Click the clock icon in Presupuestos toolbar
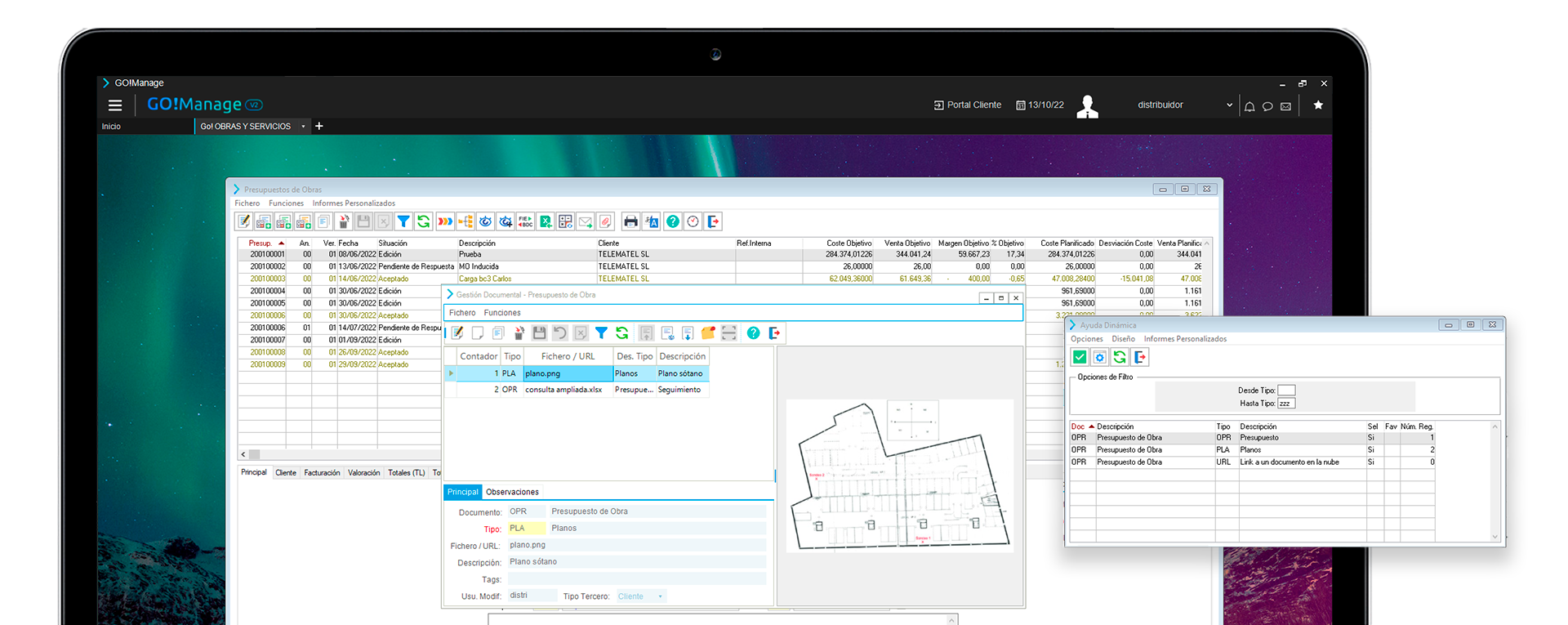 coord(693,221)
